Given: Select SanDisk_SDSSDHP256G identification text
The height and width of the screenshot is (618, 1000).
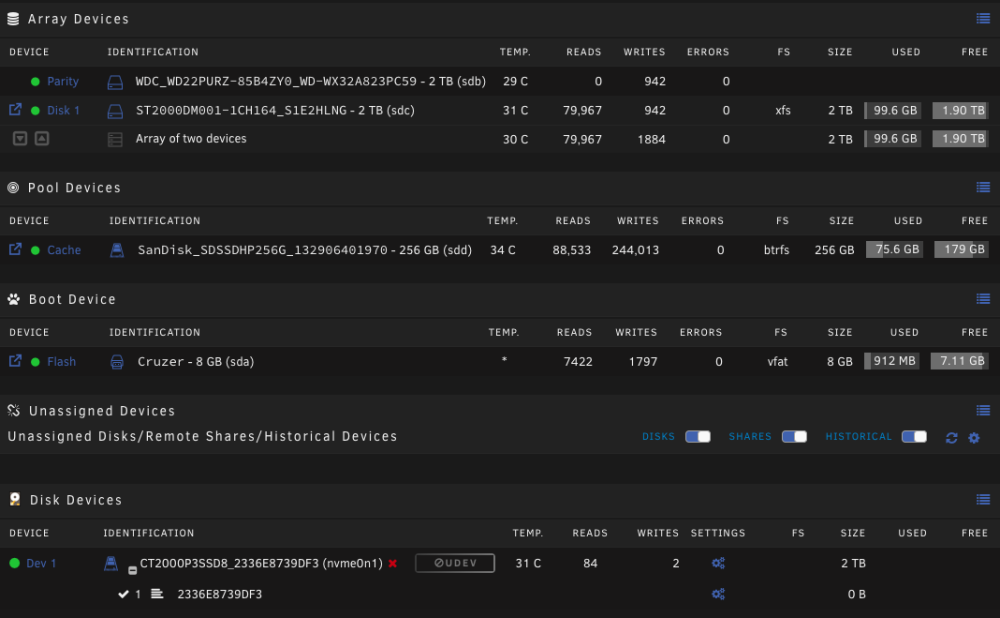Looking at the screenshot, I should [x=305, y=250].
